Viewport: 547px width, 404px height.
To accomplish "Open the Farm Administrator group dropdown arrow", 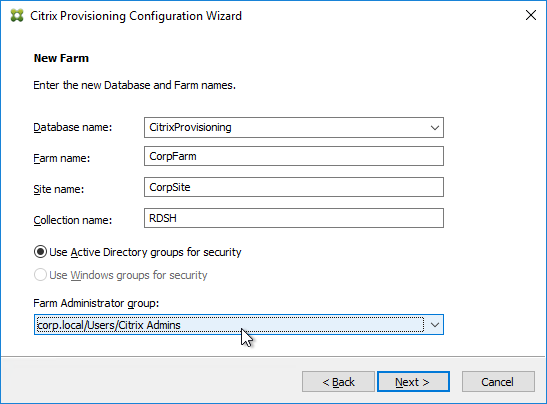I will [x=435, y=325].
